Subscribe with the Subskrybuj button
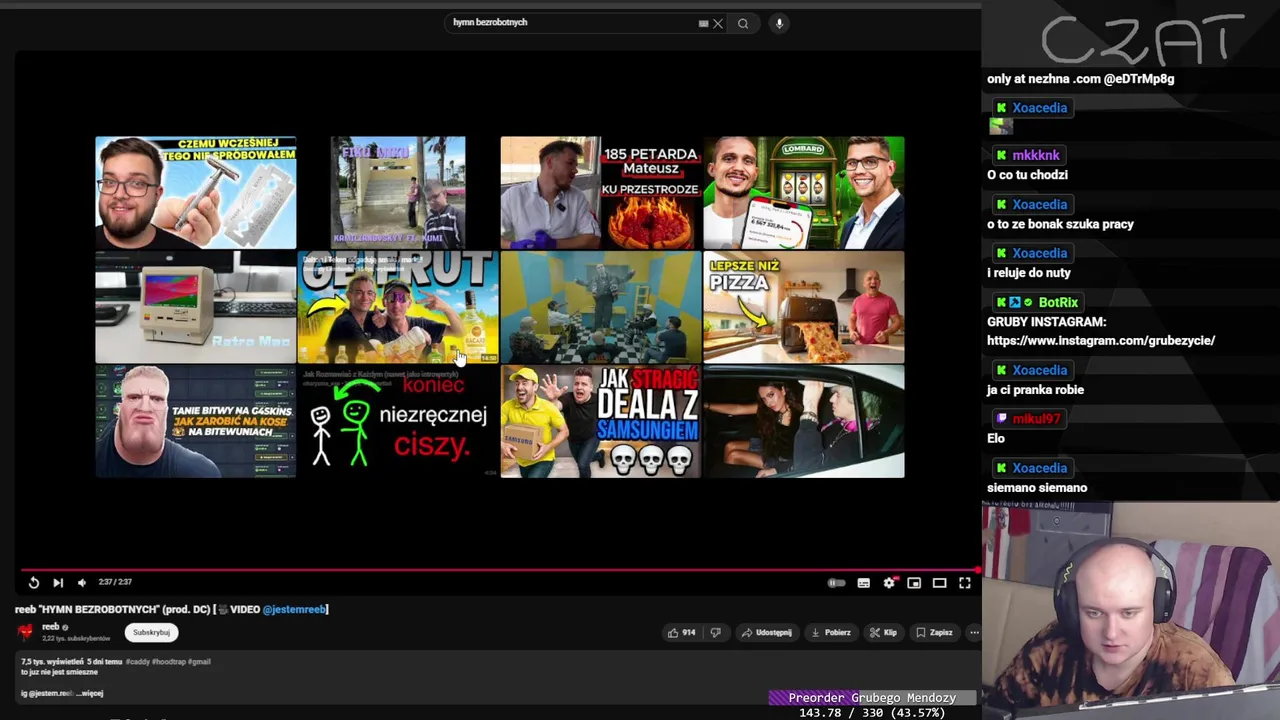This screenshot has height=720, width=1280. pos(151,632)
